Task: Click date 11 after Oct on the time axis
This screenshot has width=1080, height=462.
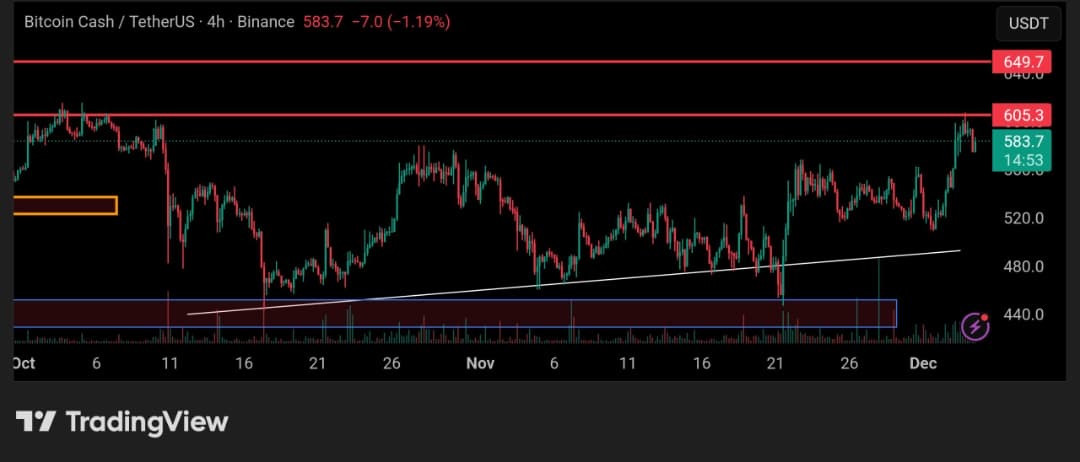Action: (x=169, y=363)
